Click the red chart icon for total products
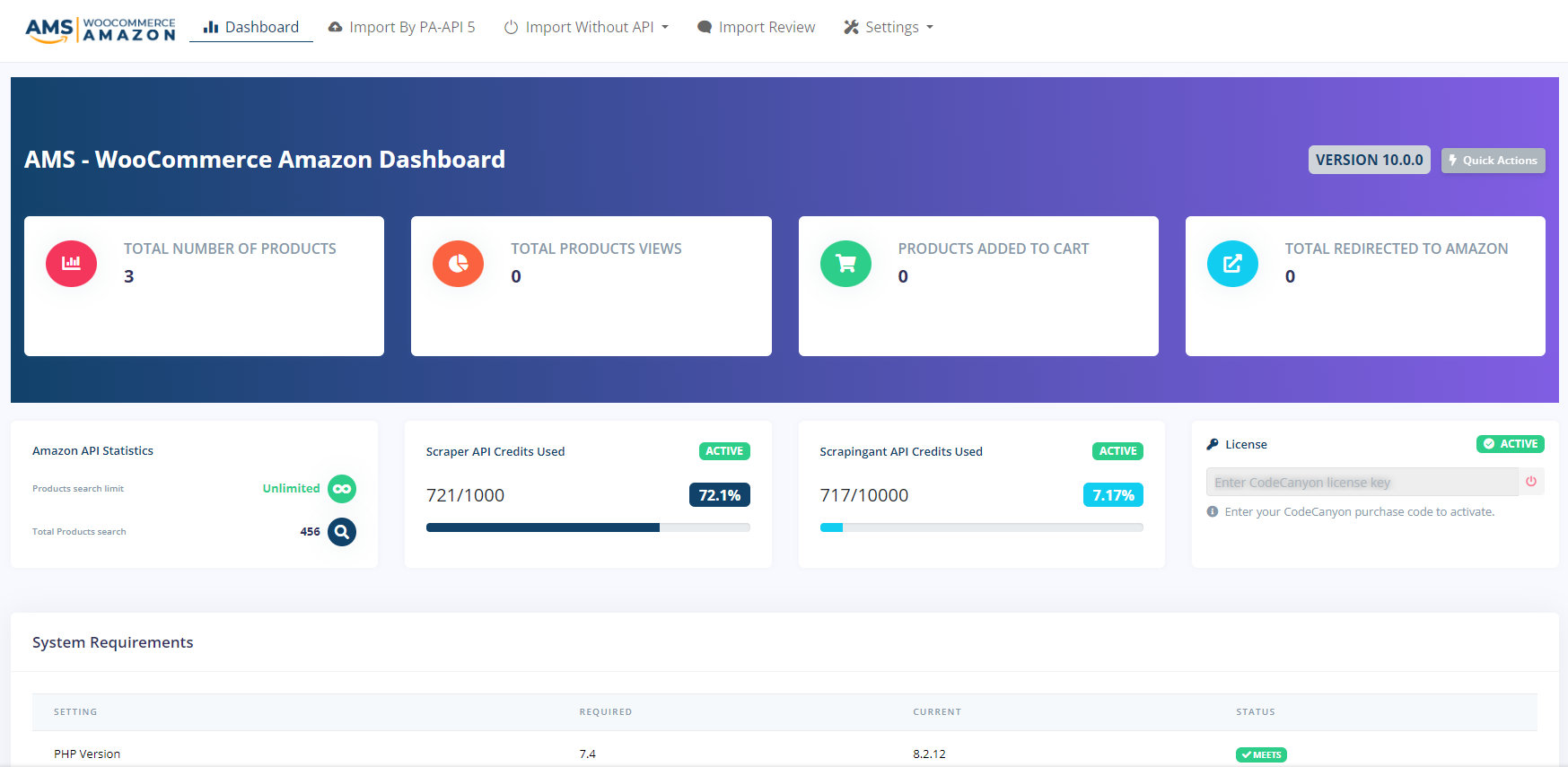This screenshot has height=767, width=1568. tap(71, 264)
